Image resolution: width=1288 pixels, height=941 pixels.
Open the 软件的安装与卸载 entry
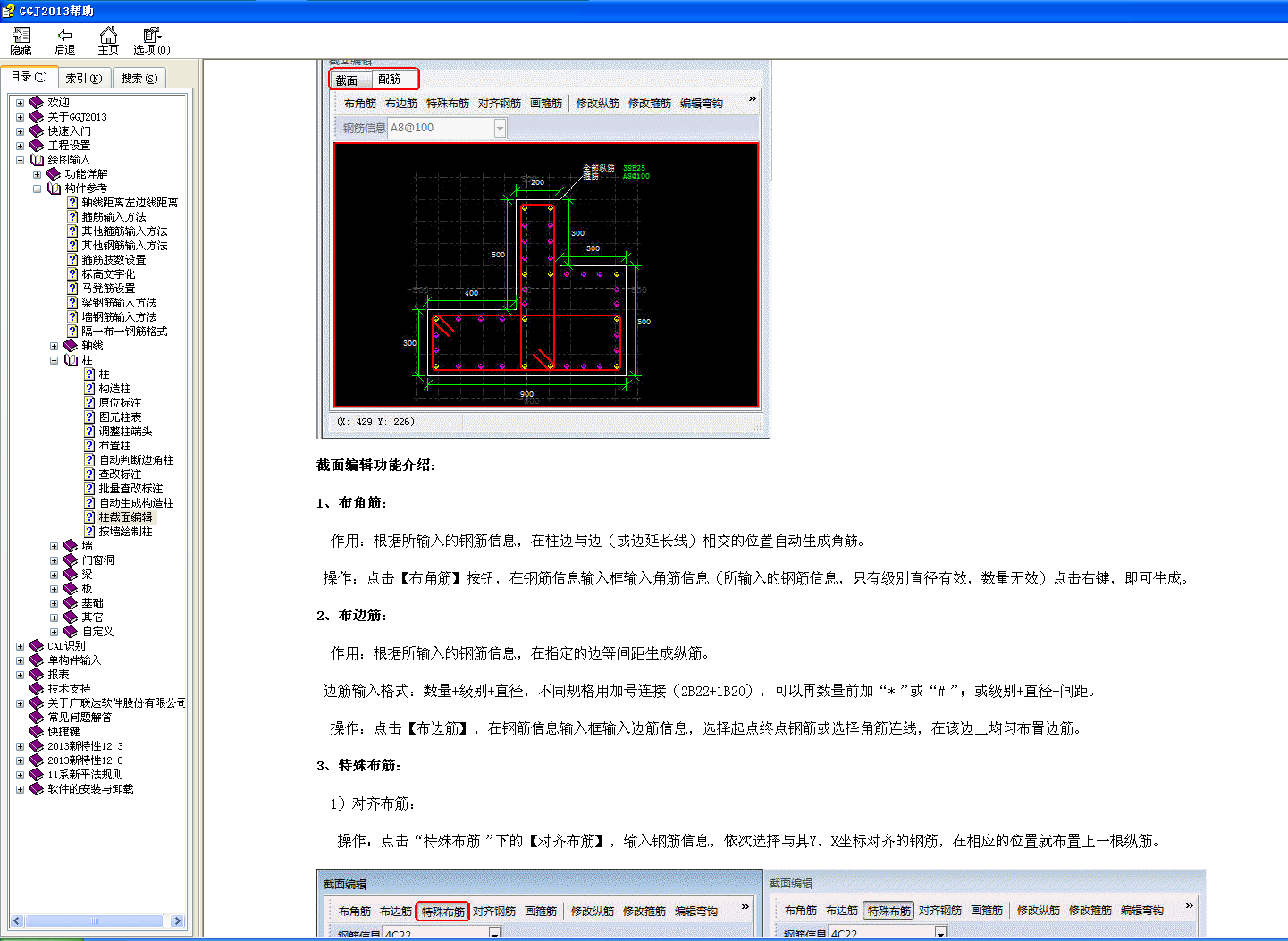pyautogui.click(x=90, y=789)
